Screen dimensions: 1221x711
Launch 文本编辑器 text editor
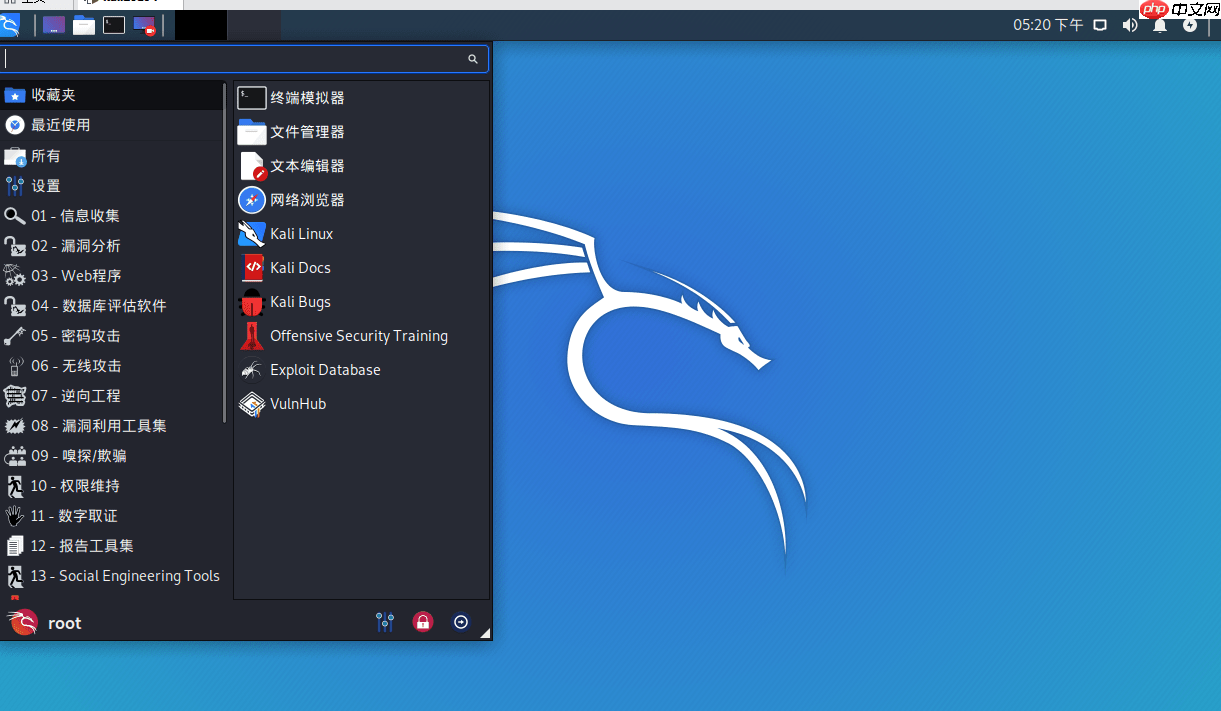[361, 166]
